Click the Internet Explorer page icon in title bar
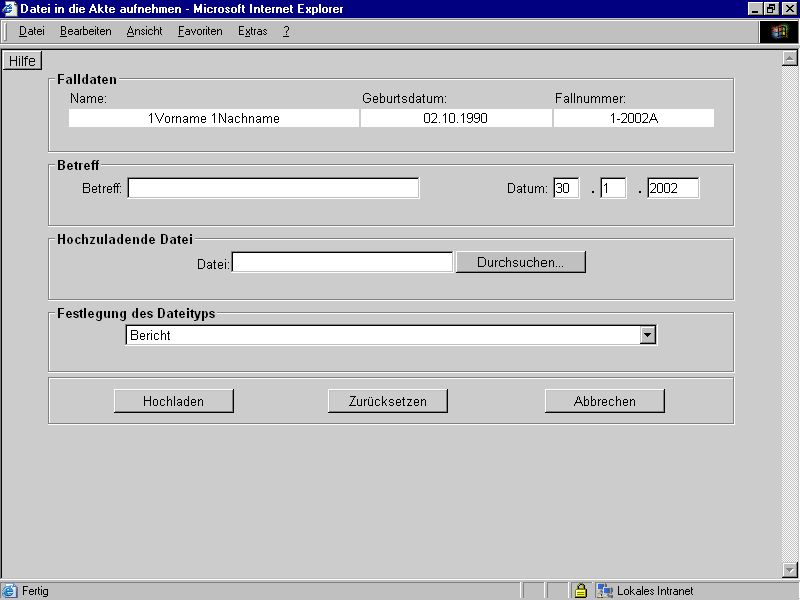Screen dimensions: 800x600 pos(10,9)
